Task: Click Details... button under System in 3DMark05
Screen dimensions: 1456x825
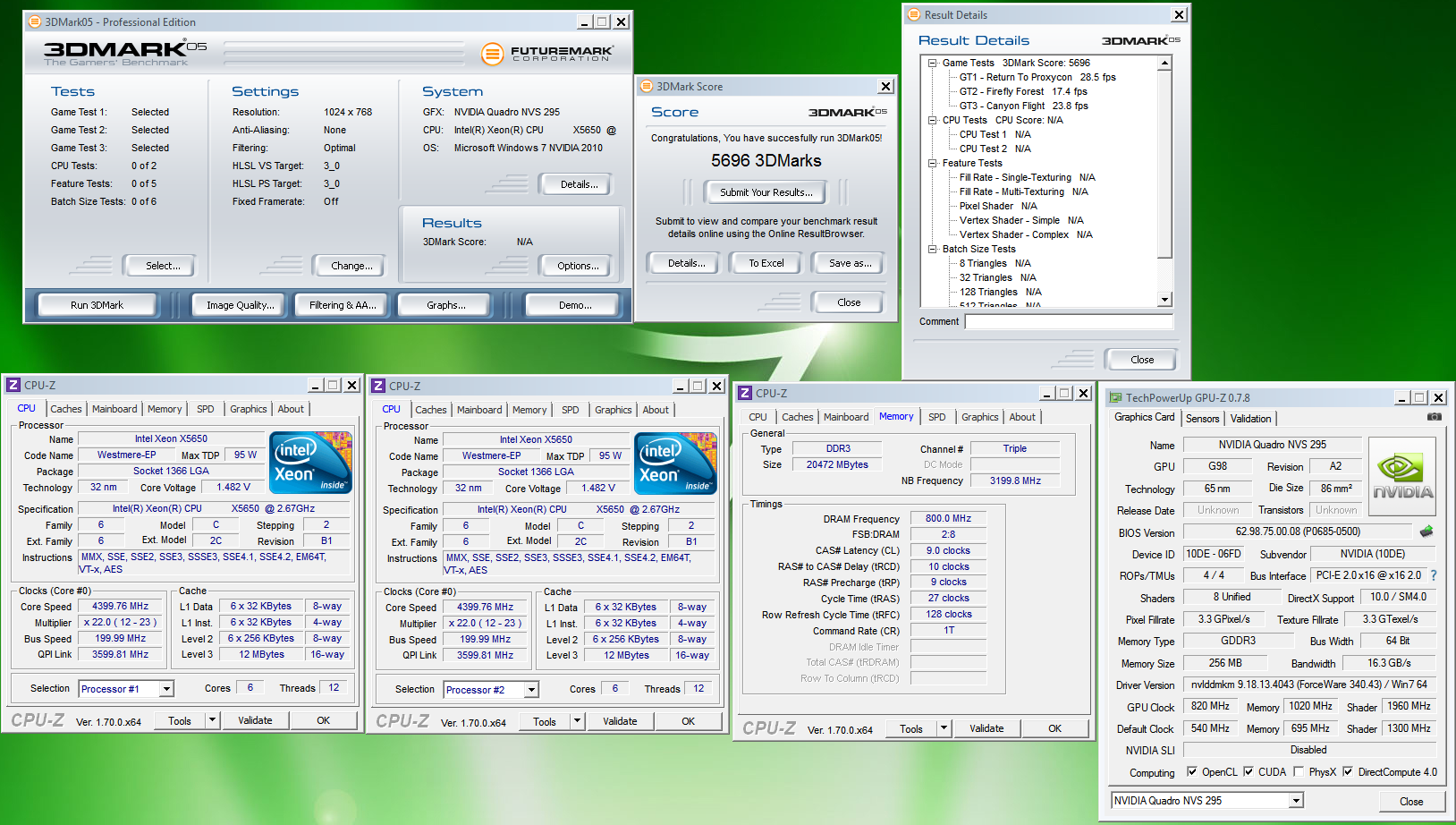Action: click(x=579, y=184)
